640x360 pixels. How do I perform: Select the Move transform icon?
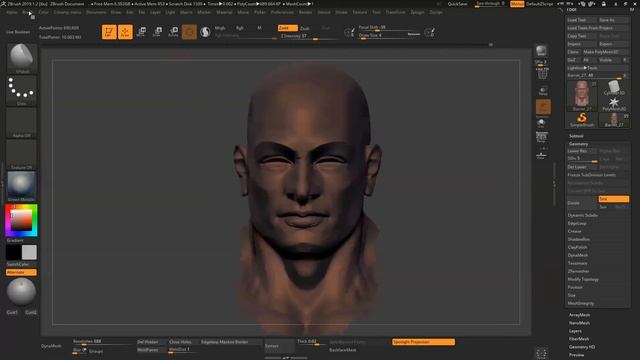click(x=141, y=32)
